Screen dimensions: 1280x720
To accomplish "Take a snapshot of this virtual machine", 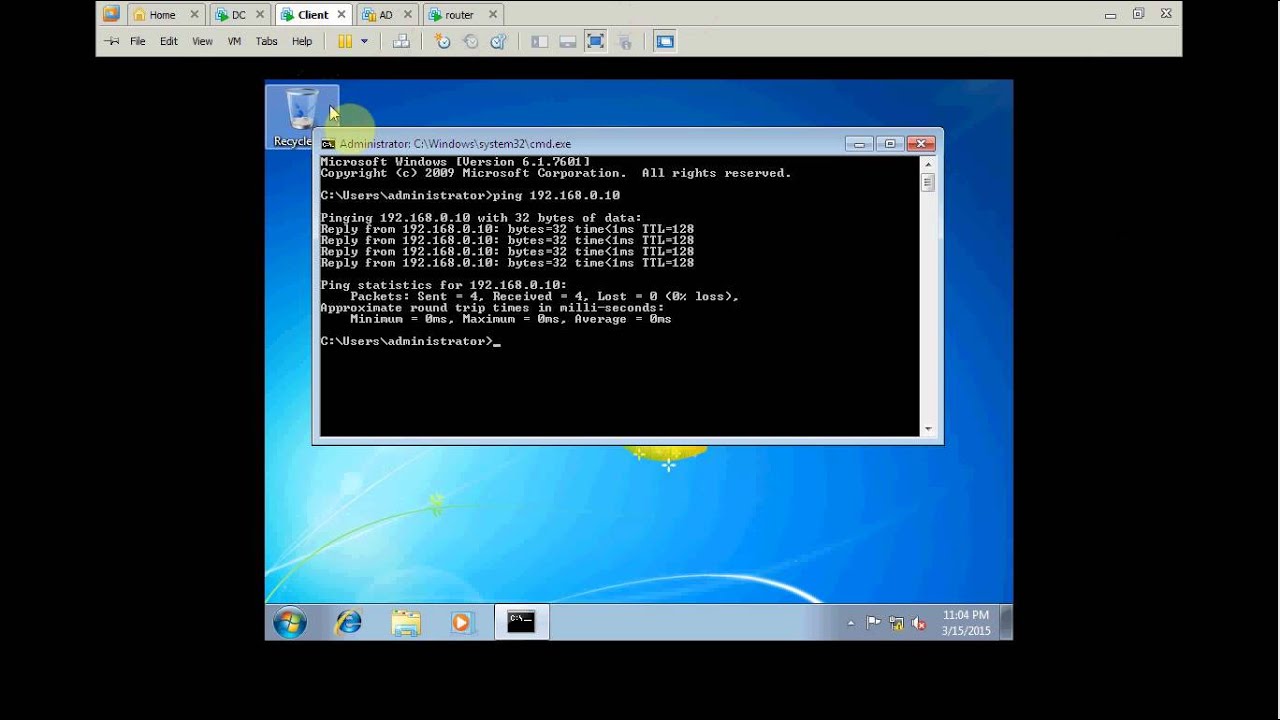I will point(443,41).
